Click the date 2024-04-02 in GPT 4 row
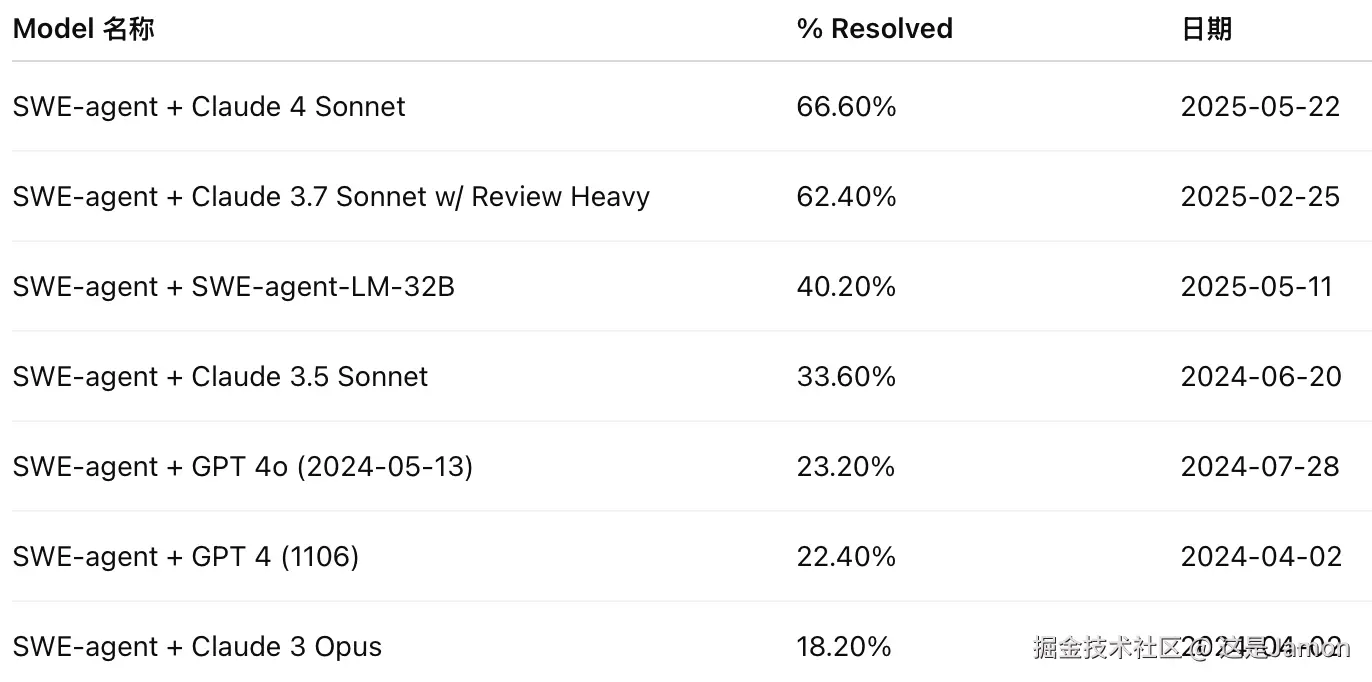 [1260, 557]
